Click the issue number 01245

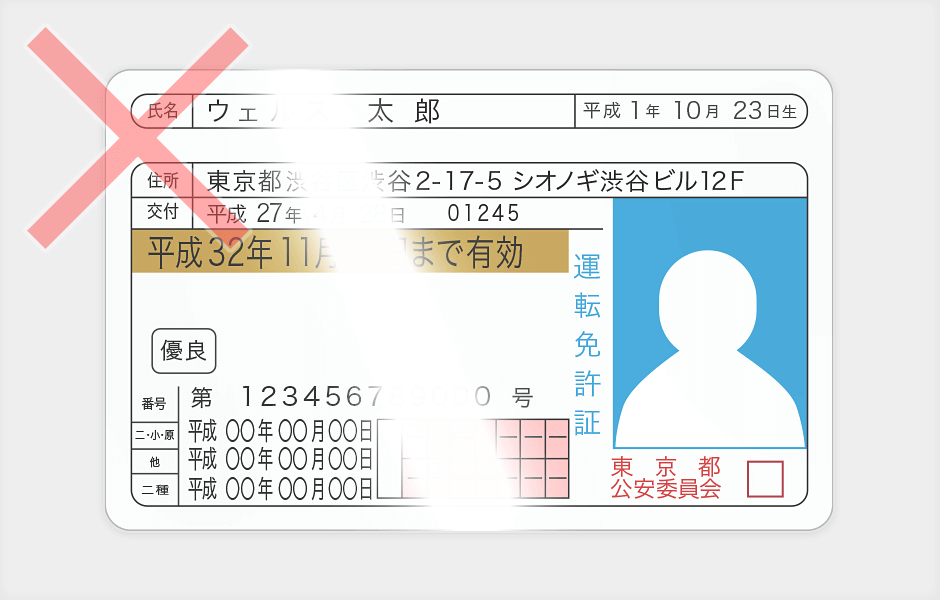484,213
